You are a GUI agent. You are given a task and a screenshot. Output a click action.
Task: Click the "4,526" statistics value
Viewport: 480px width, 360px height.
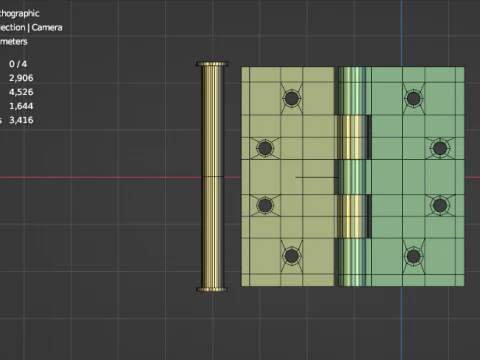(21, 92)
